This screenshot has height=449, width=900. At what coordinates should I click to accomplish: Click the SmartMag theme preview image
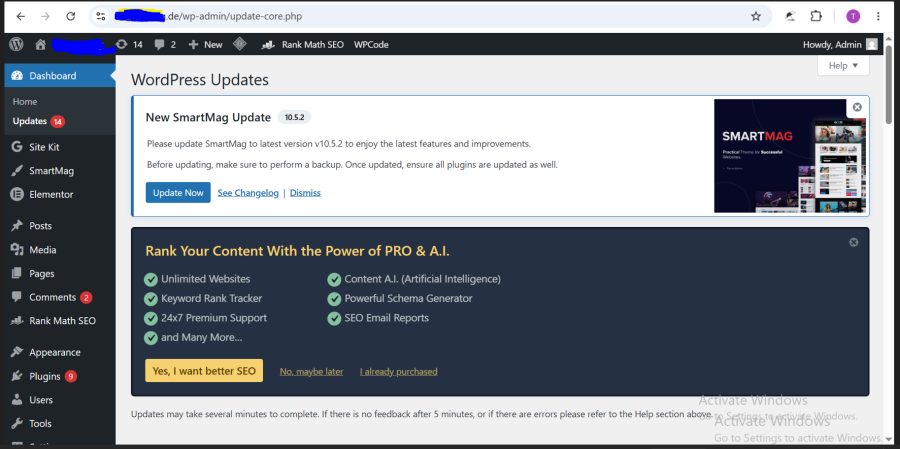(789, 156)
